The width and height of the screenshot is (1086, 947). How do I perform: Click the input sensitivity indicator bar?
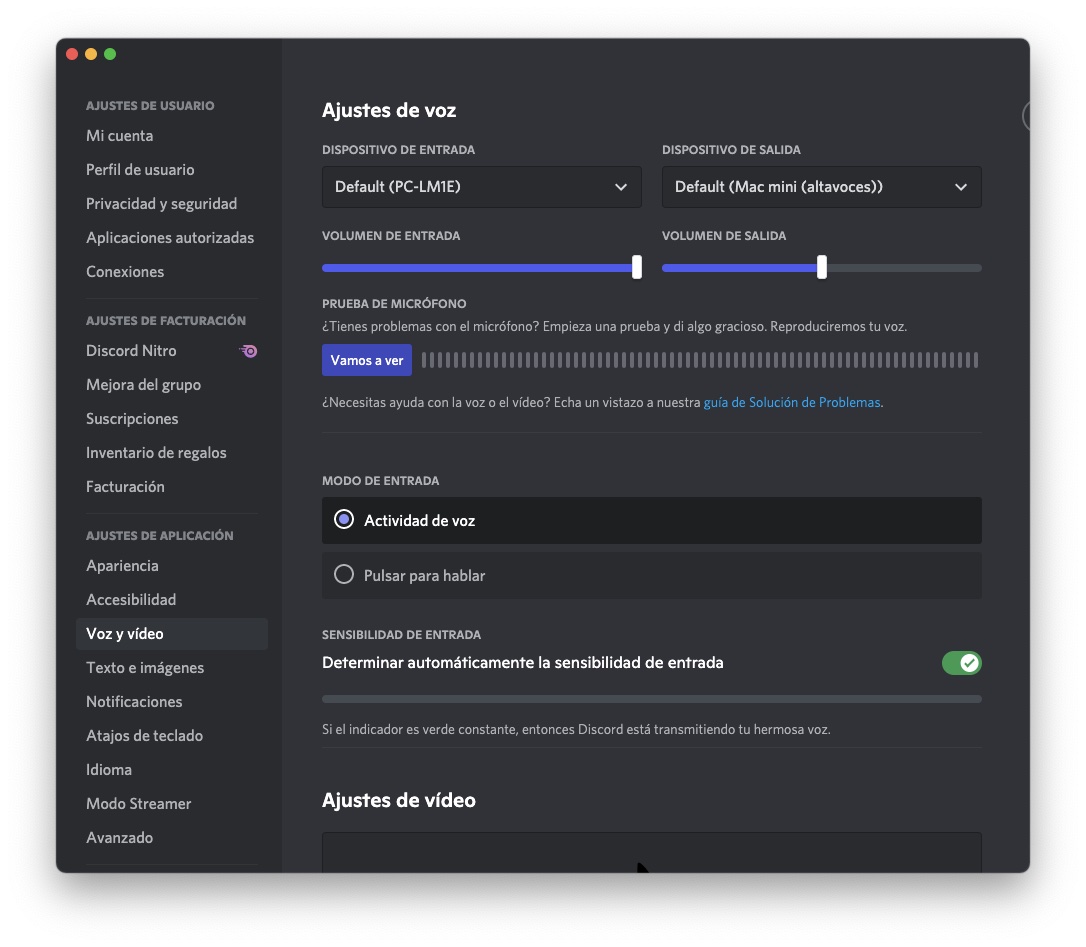(x=651, y=699)
